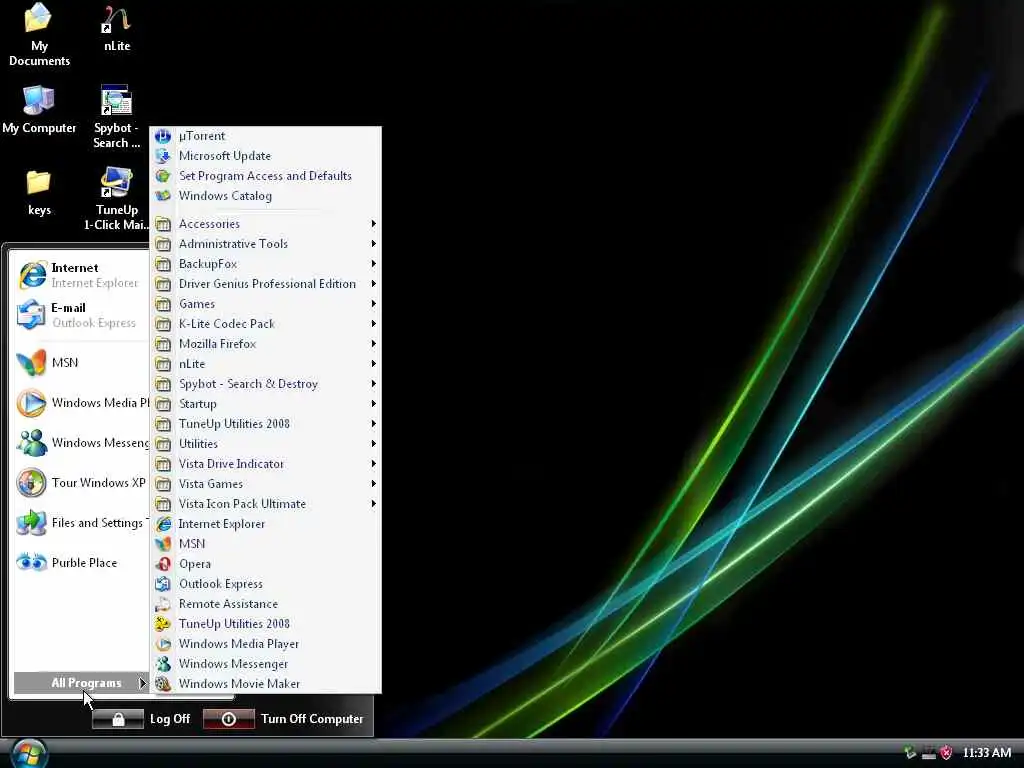This screenshot has width=1024, height=768.
Task: Expand Mozilla Firefox program group
Action: click(x=266, y=344)
